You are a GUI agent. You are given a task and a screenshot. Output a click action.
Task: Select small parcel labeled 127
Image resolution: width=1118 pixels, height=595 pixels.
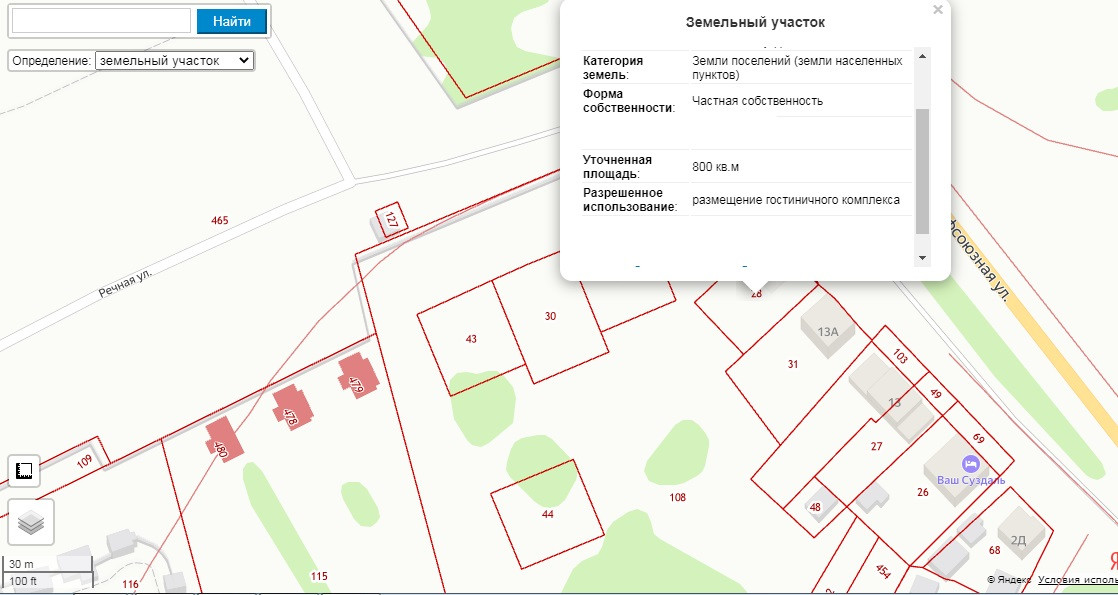coord(391,220)
